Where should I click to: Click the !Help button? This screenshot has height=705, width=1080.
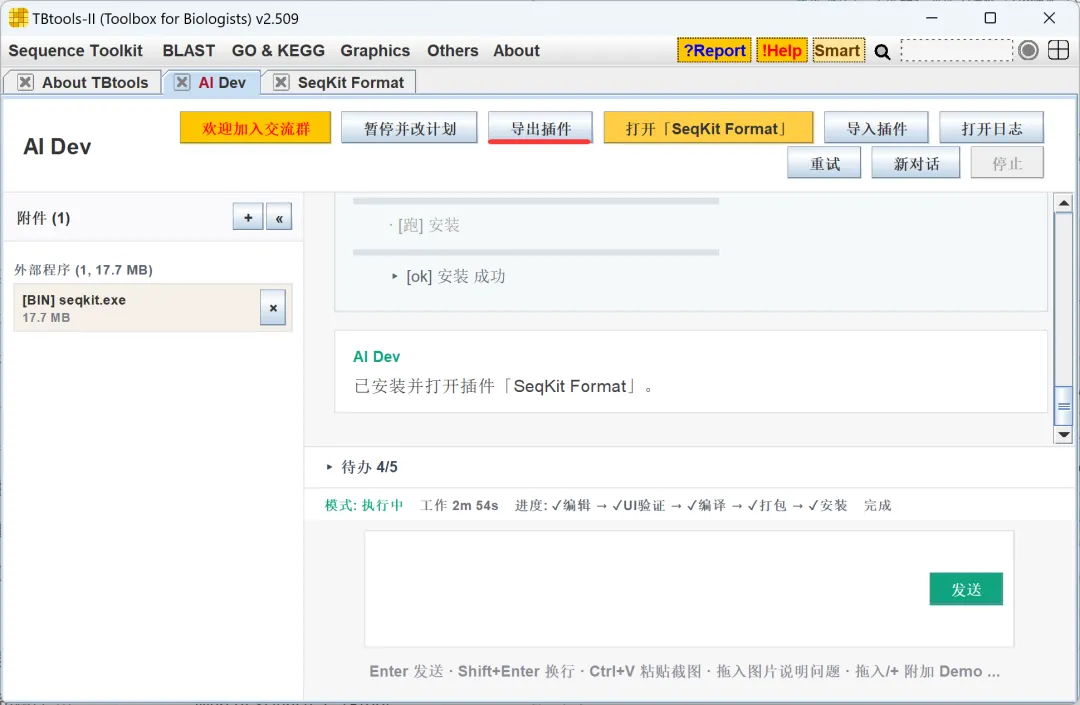click(x=782, y=50)
